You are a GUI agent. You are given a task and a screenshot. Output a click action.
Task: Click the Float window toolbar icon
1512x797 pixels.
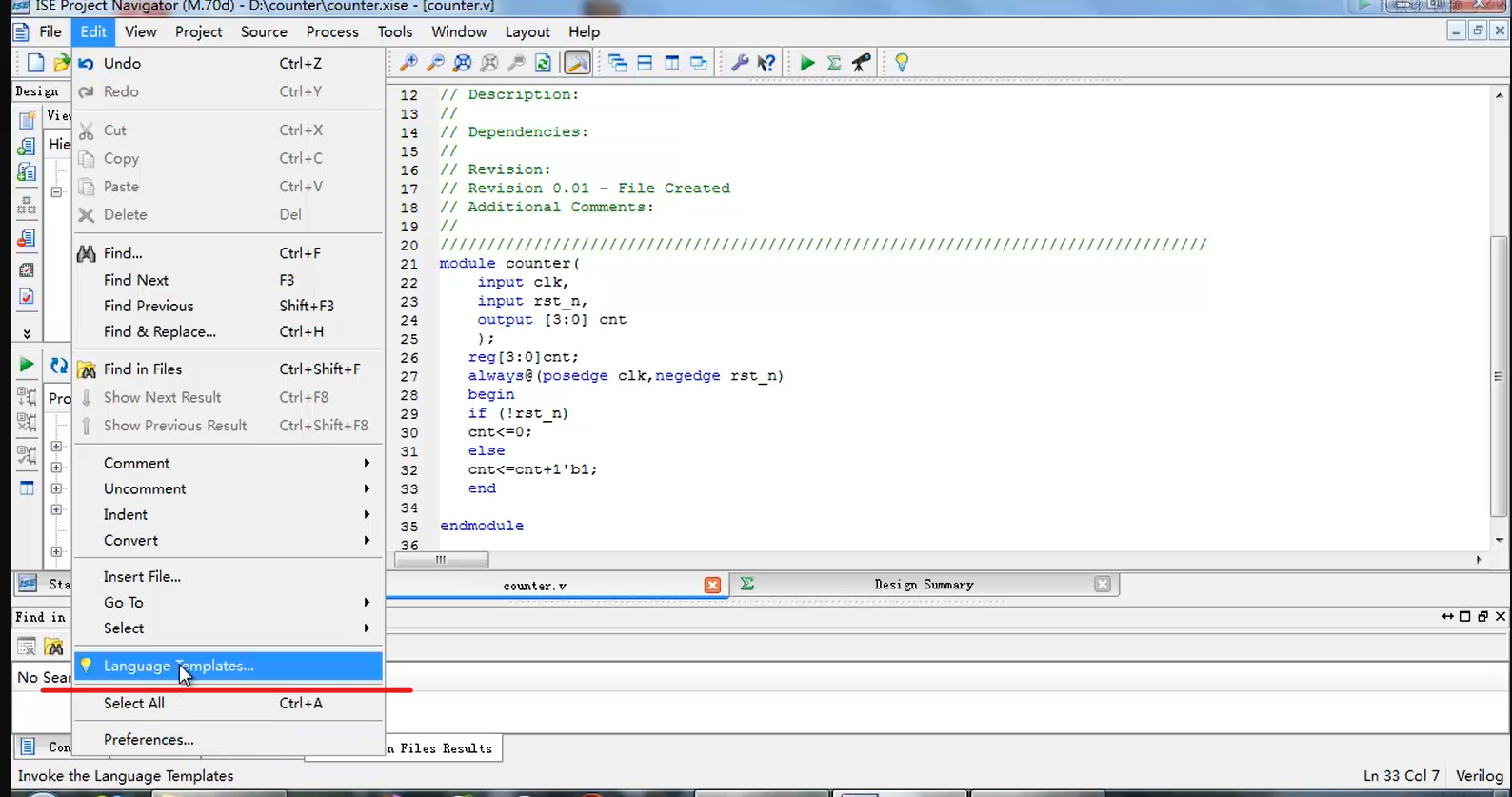point(698,63)
